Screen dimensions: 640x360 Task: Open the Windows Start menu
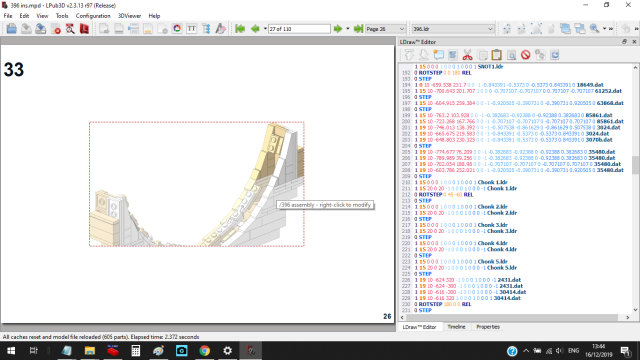pyautogui.click(x=11, y=351)
